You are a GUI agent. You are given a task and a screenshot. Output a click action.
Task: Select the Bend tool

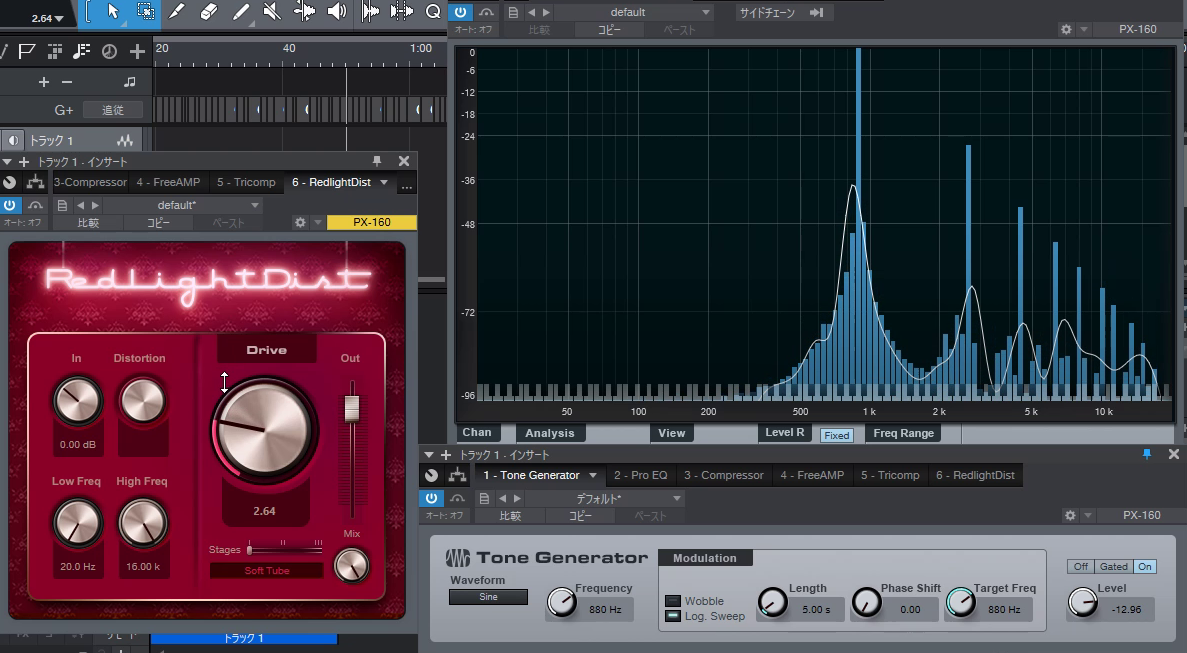304,11
